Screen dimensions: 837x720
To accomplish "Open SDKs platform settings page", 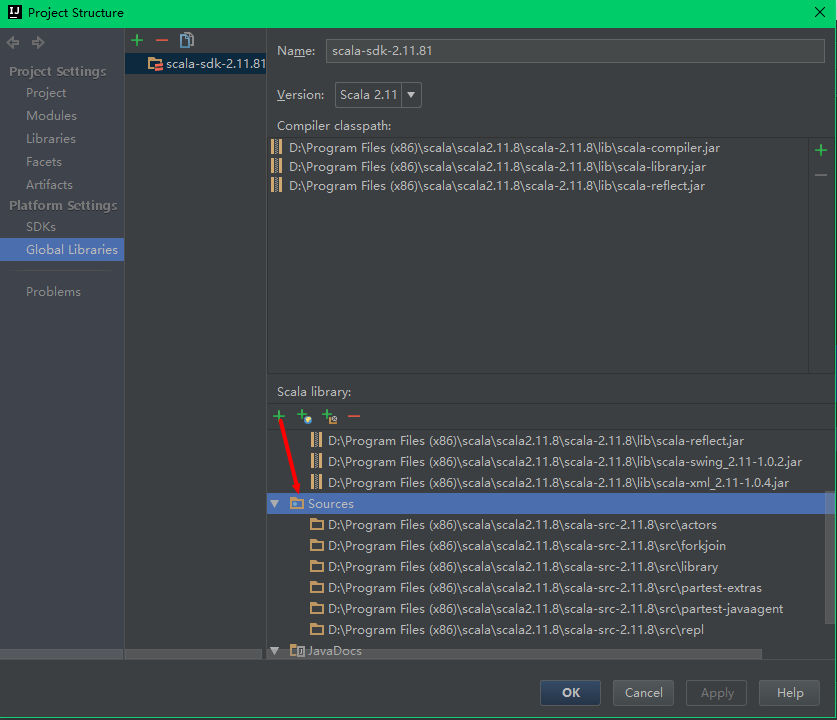I will coord(41,227).
